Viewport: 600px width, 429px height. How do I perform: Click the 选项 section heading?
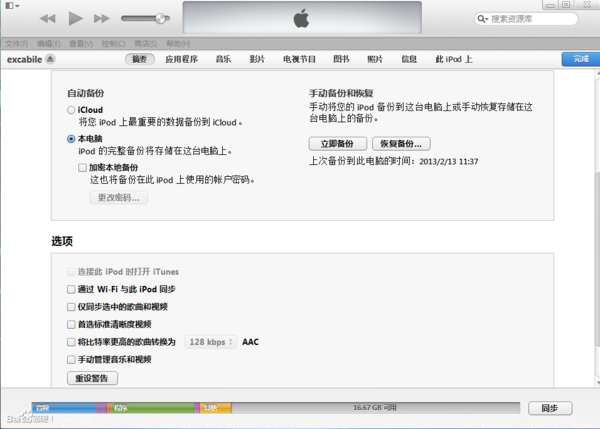(62, 241)
